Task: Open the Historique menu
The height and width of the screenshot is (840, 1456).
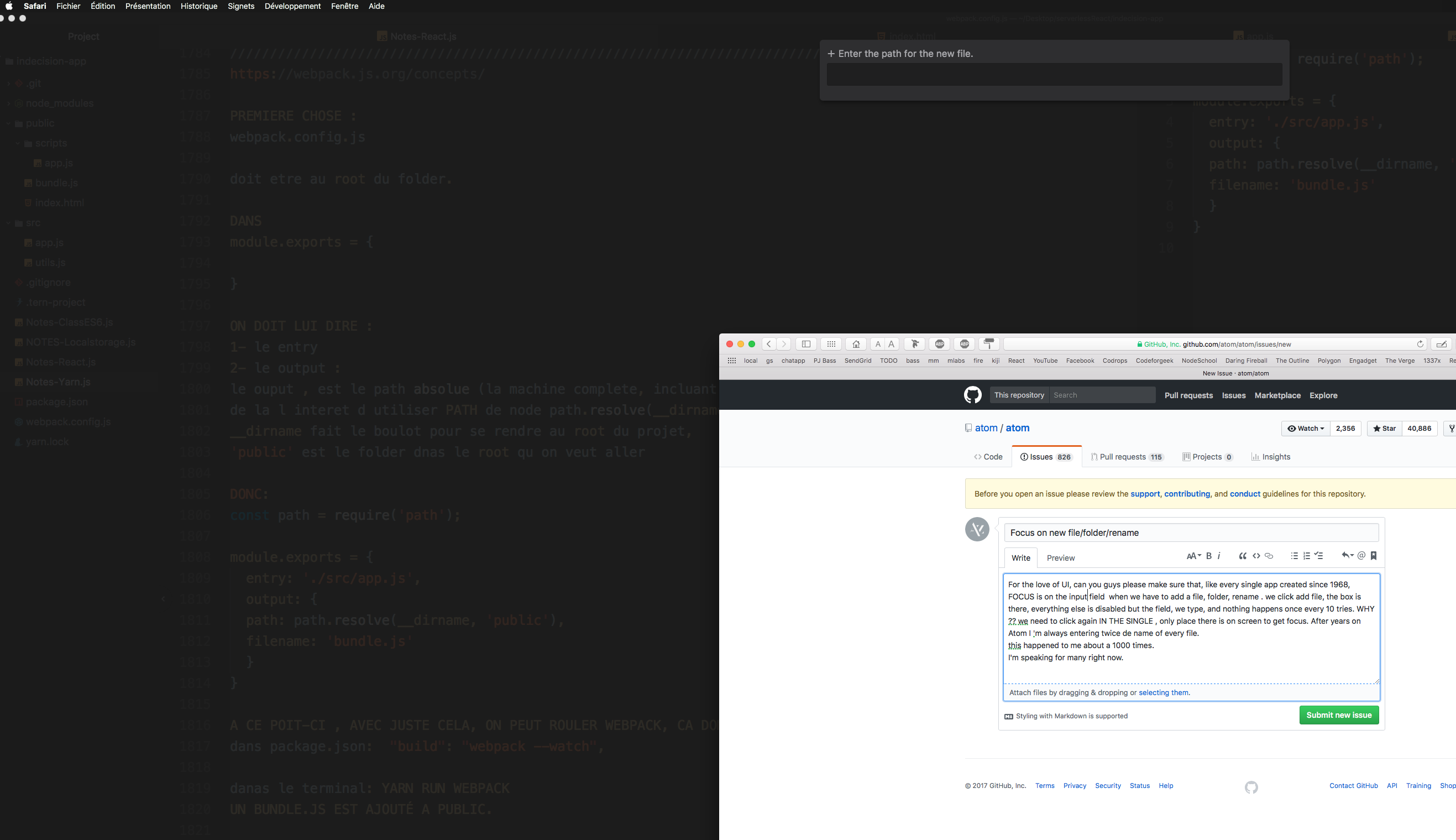Action: coord(199,6)
